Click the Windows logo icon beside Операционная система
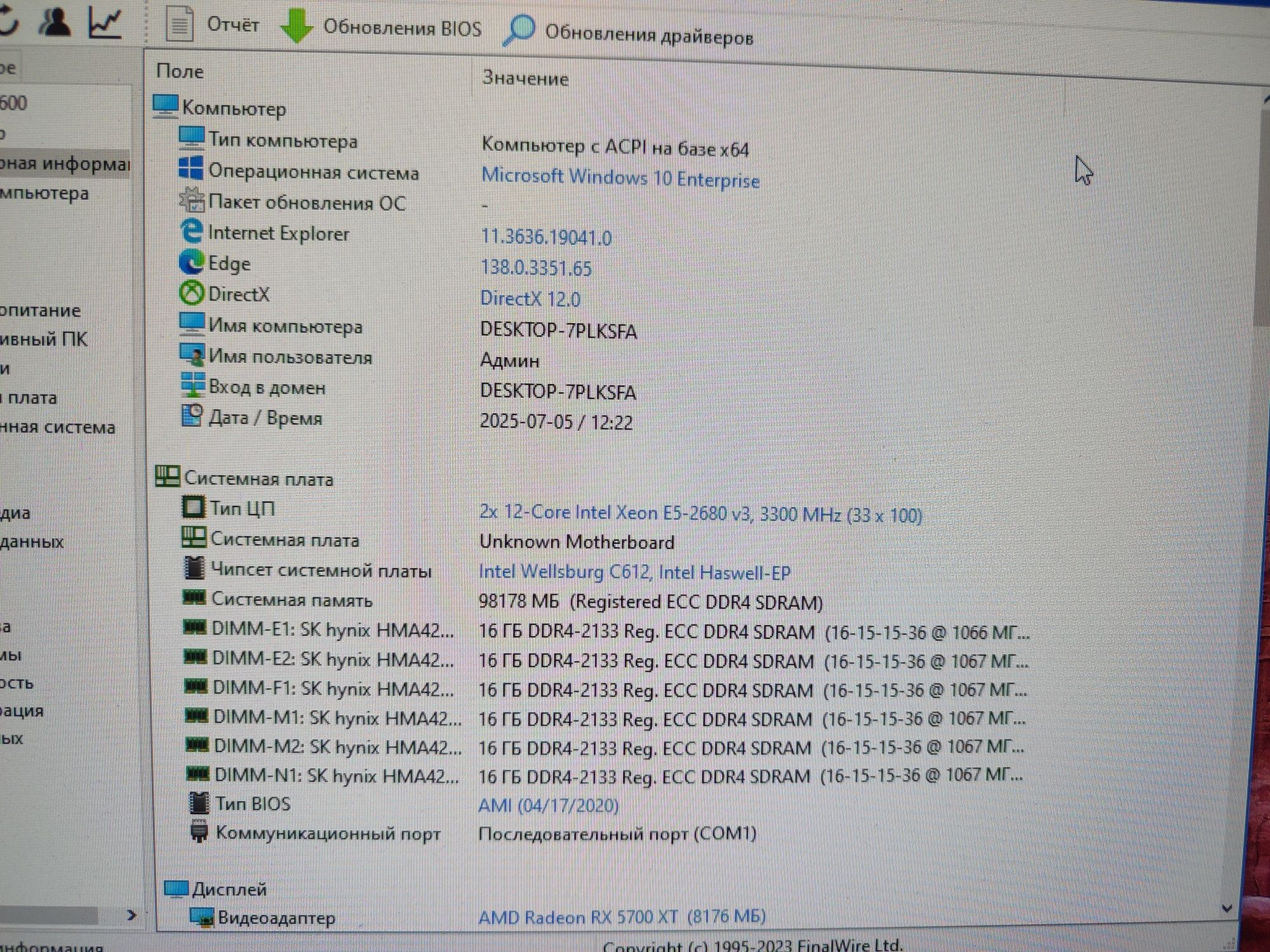The height and width of the screenshot is (952, 1270). [x=191, y=168]
